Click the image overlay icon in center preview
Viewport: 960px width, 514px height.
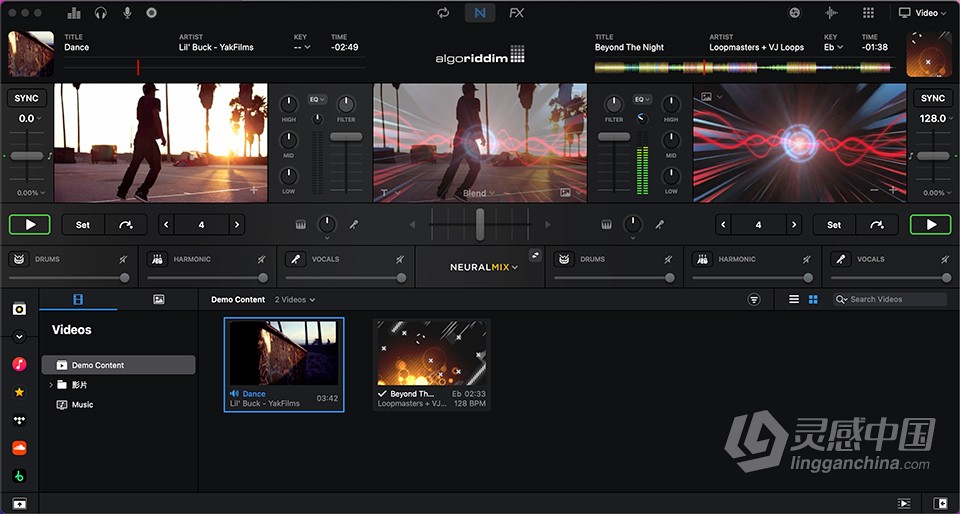[x=565, y=193]
